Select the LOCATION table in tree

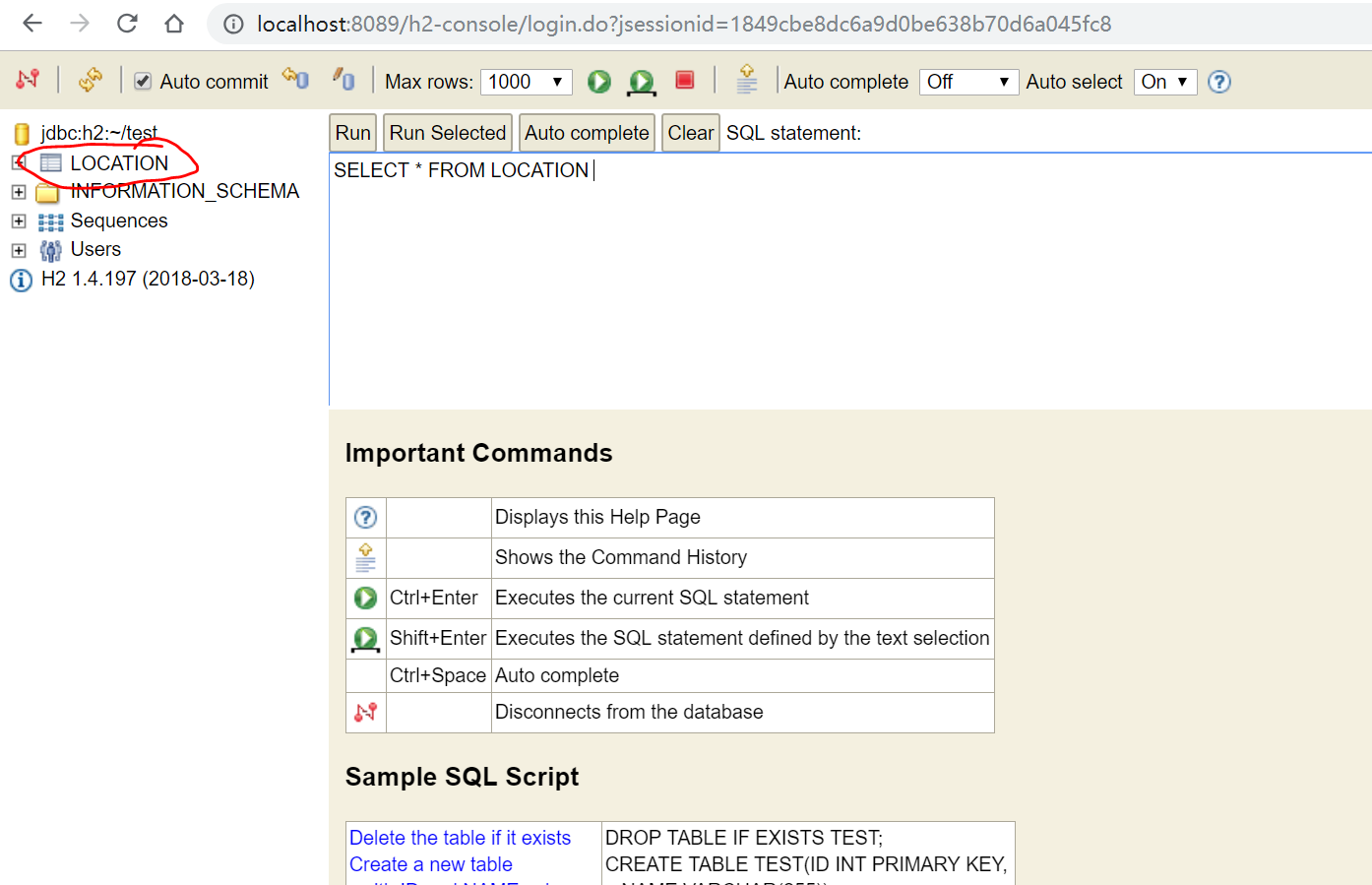[119, 163]
